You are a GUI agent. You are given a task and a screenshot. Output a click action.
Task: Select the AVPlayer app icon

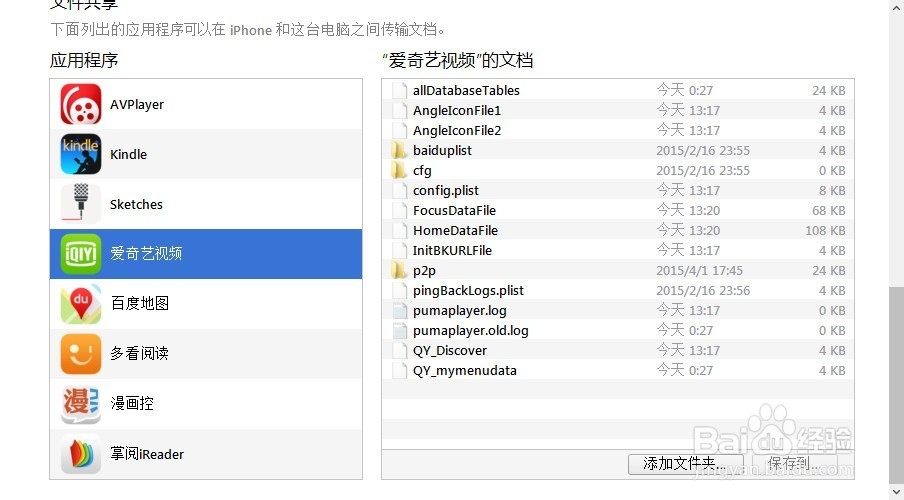[x=81, y=104]
